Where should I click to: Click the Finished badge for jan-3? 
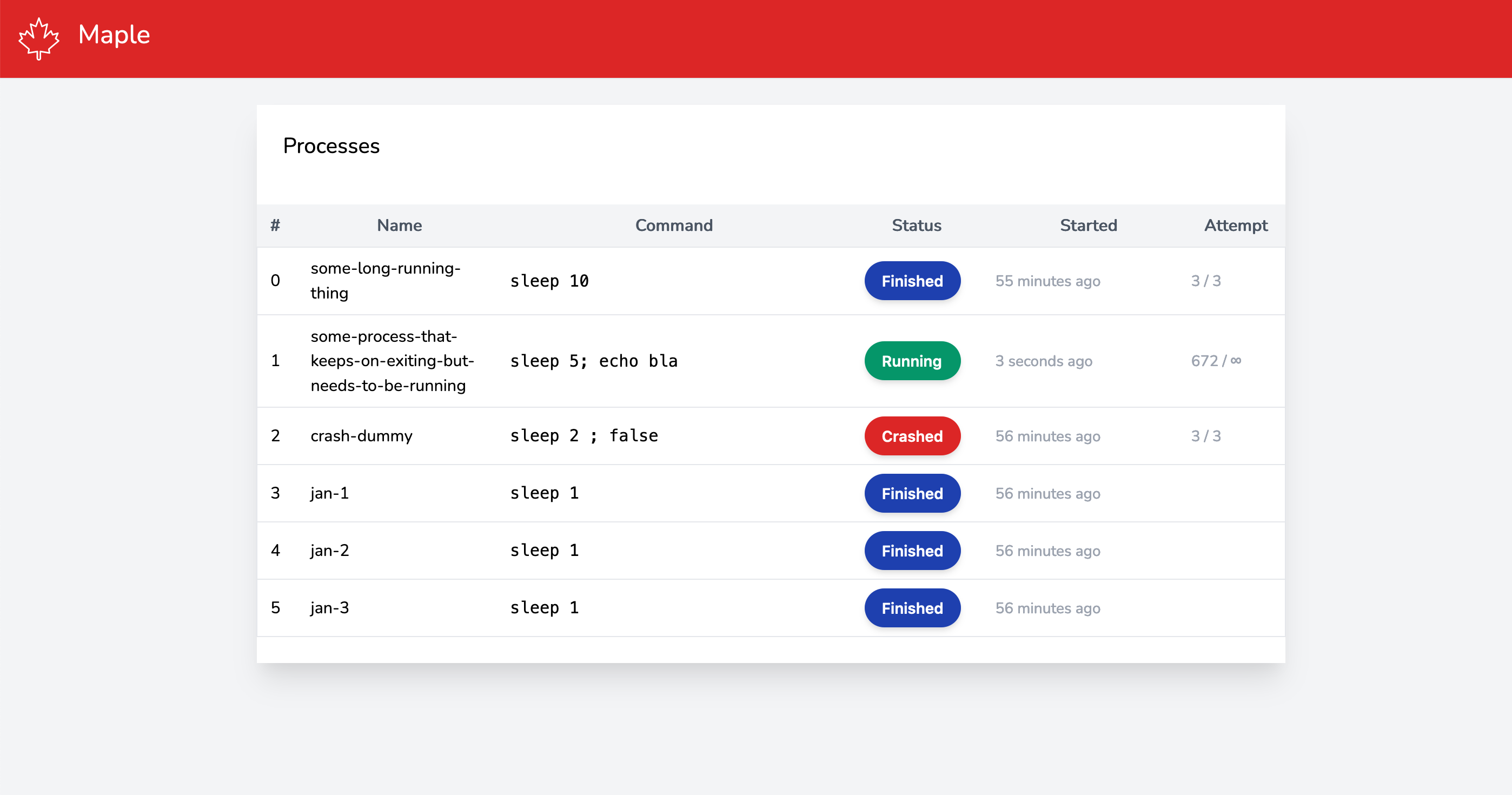point(912,608)
